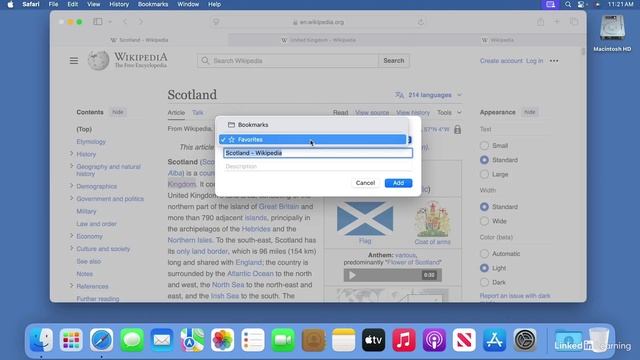Open 214 languages dropdown
This screenshot has height=360, width=640.
(429, 95)
